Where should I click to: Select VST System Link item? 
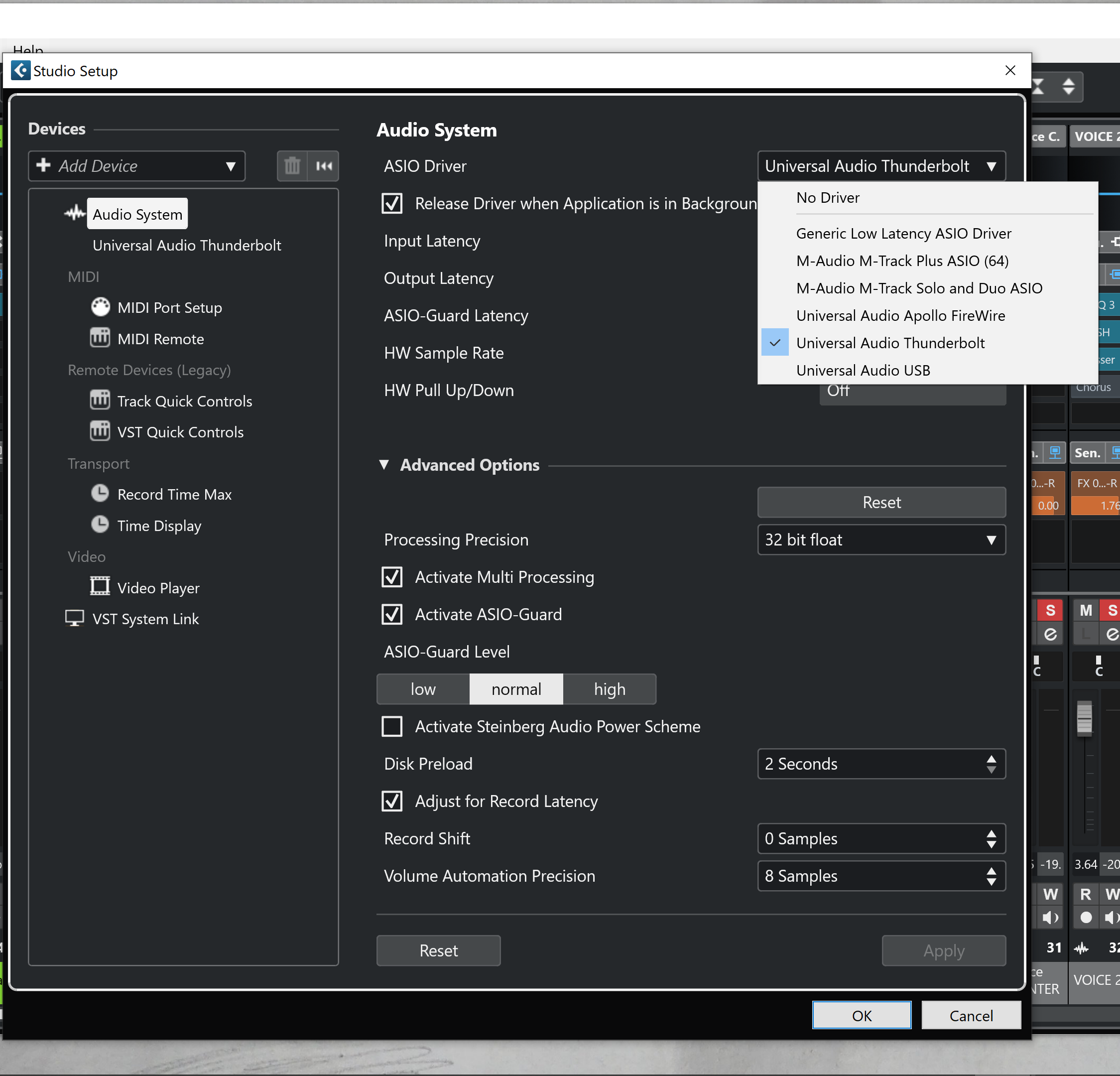coord(145,619)
